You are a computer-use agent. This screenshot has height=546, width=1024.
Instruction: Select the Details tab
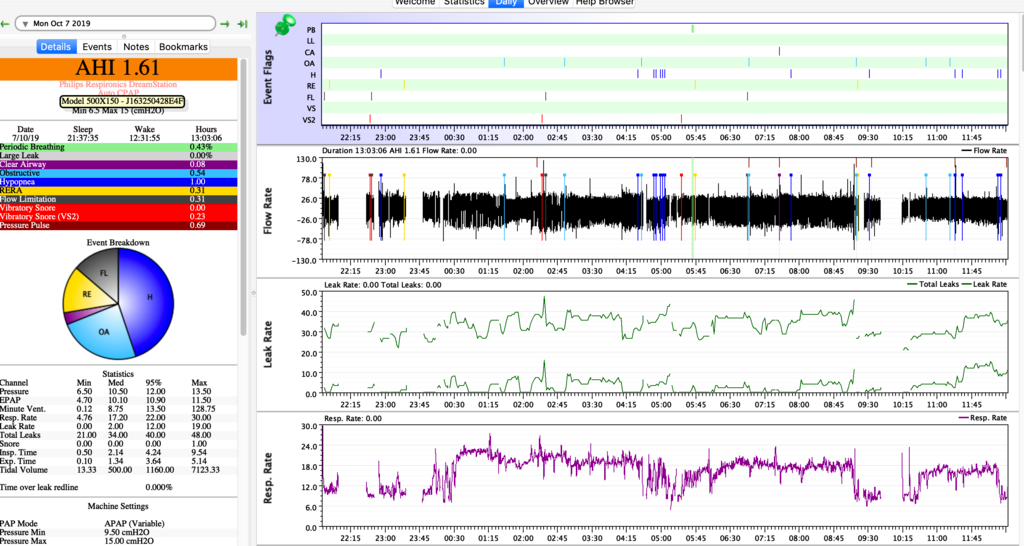pos(56,47)
